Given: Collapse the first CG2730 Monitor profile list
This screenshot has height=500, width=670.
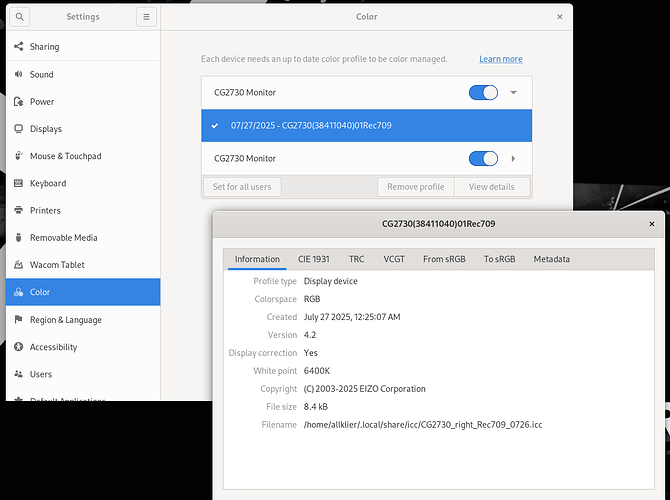Looking at the screenshot, I should pyautogui.click(x=514, y=92).
